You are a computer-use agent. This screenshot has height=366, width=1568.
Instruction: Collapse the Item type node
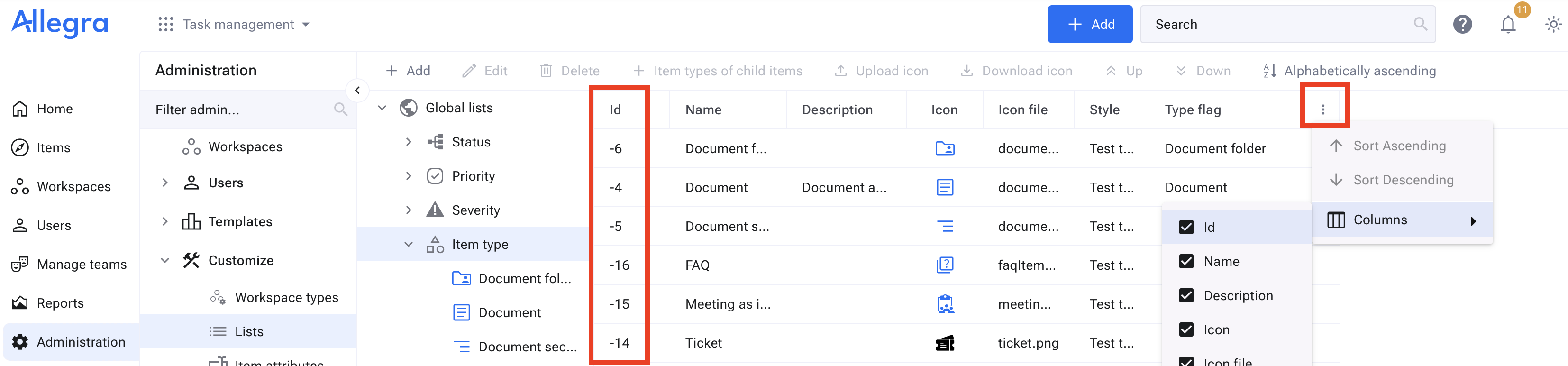point(409,244)
